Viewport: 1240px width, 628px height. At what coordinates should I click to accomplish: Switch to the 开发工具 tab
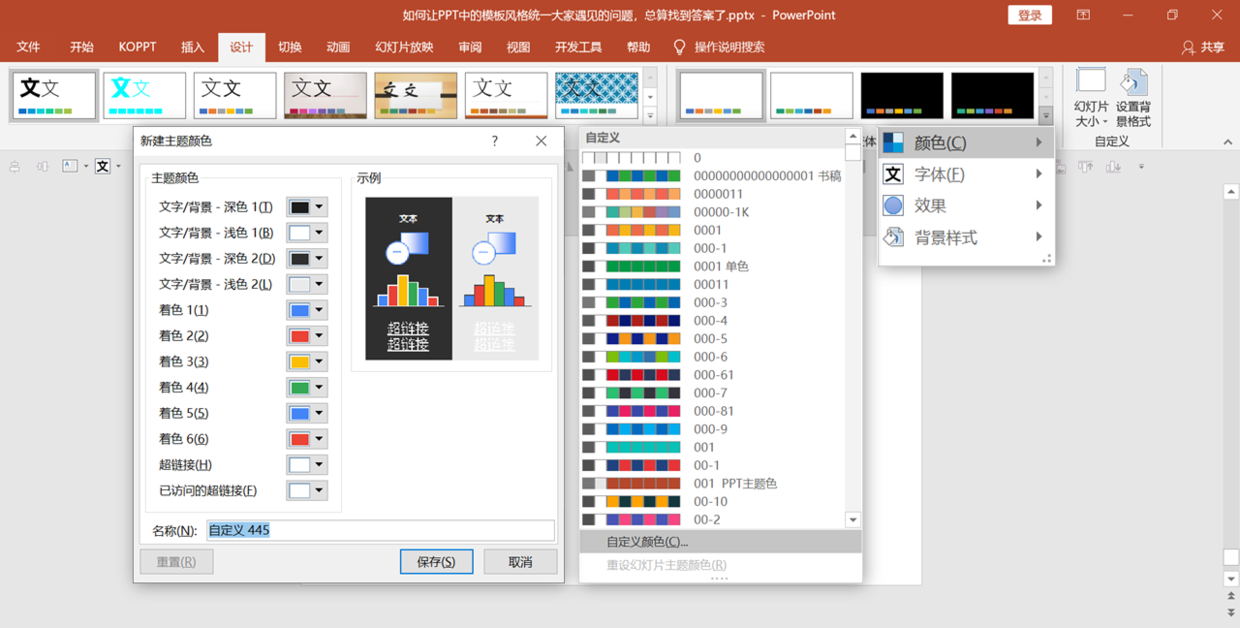[x=578, y=47]
